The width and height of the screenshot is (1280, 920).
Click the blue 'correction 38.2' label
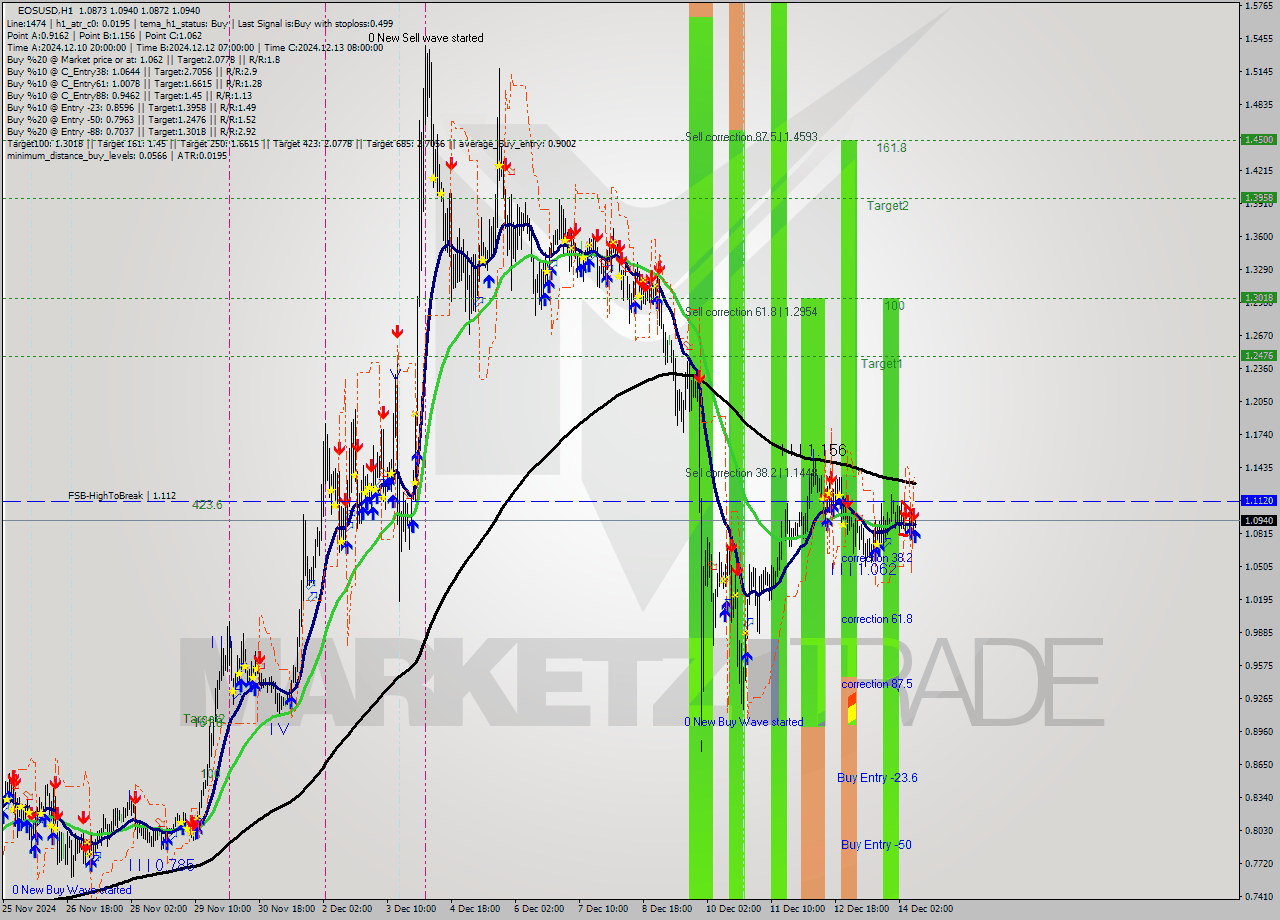tap(877, 558)
